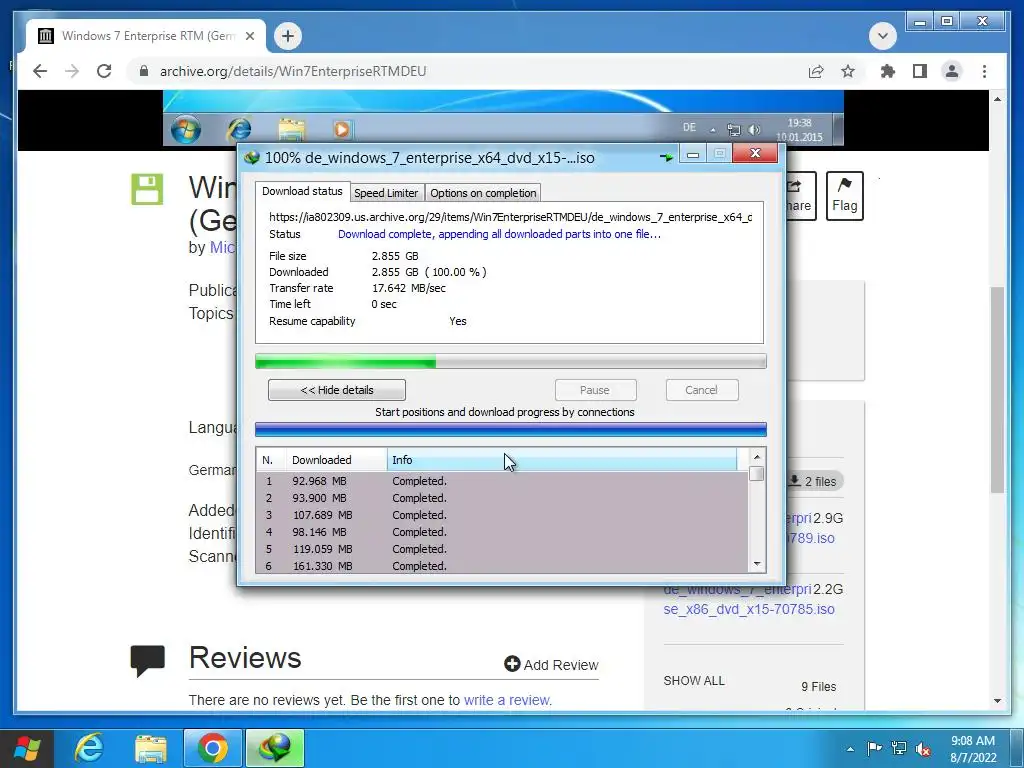Screen dimensions: 1024x768
Task: Click the page vertical scrollbar thumb
Action: (997, 389)
